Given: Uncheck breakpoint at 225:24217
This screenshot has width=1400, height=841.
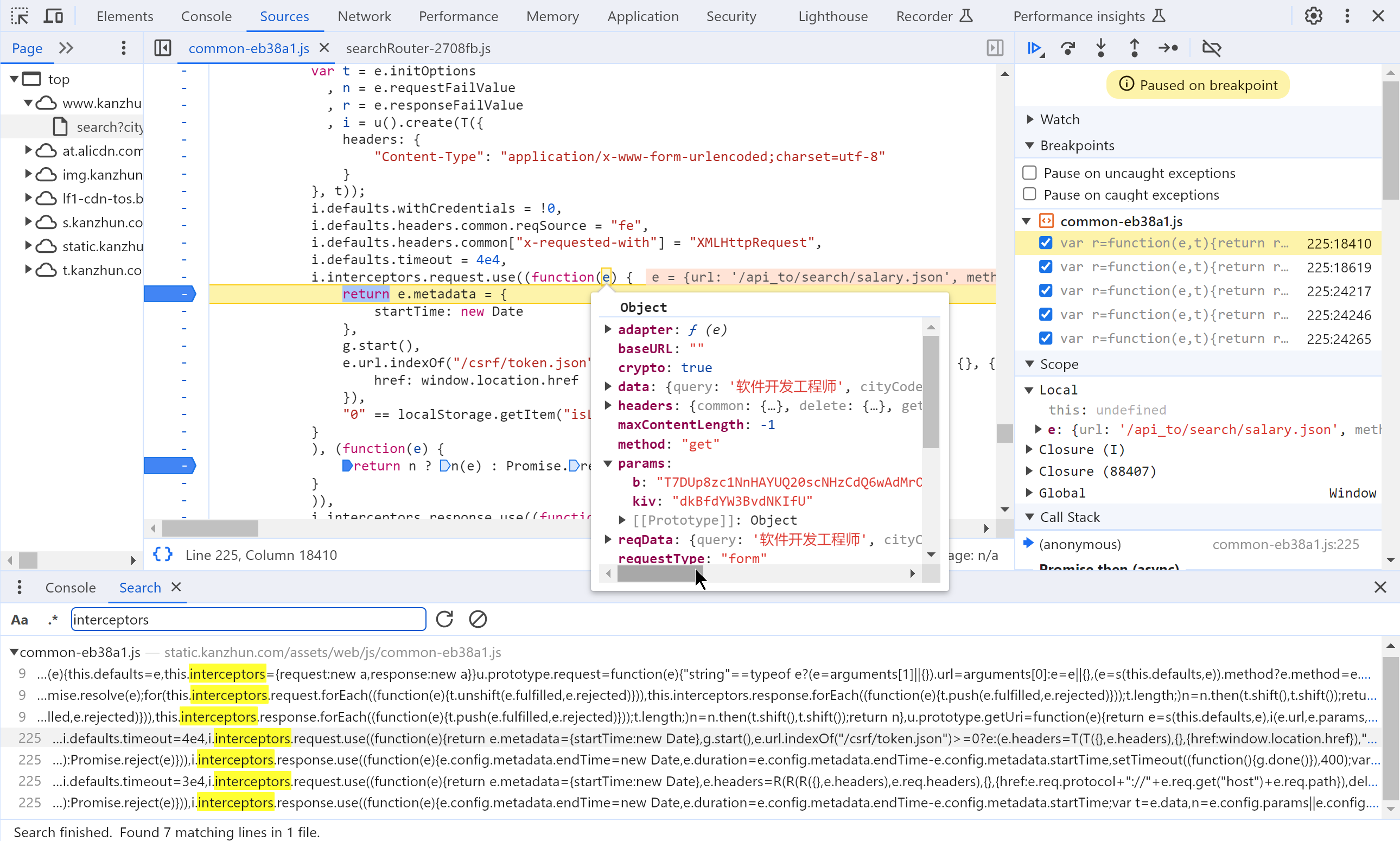Looking at the screenshot, I should 1046,291.
